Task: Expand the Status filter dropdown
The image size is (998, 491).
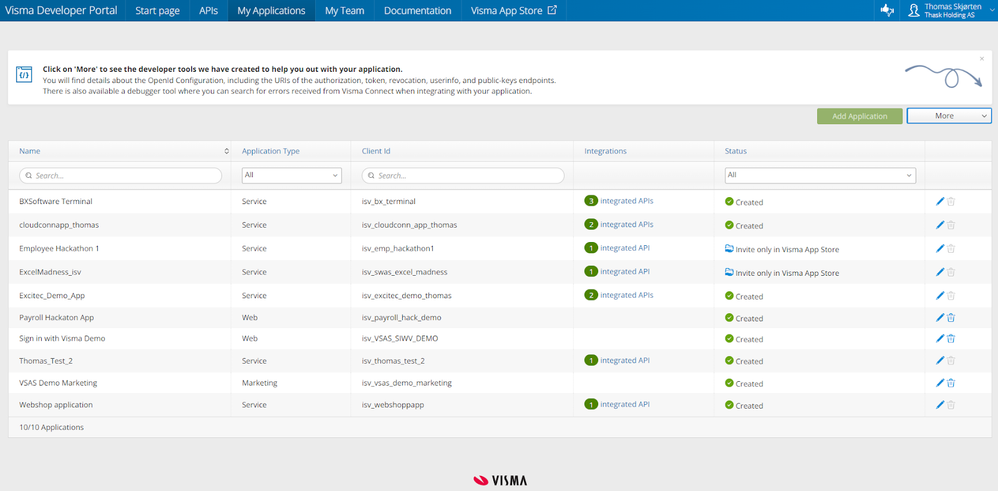Action: (820, 175)
